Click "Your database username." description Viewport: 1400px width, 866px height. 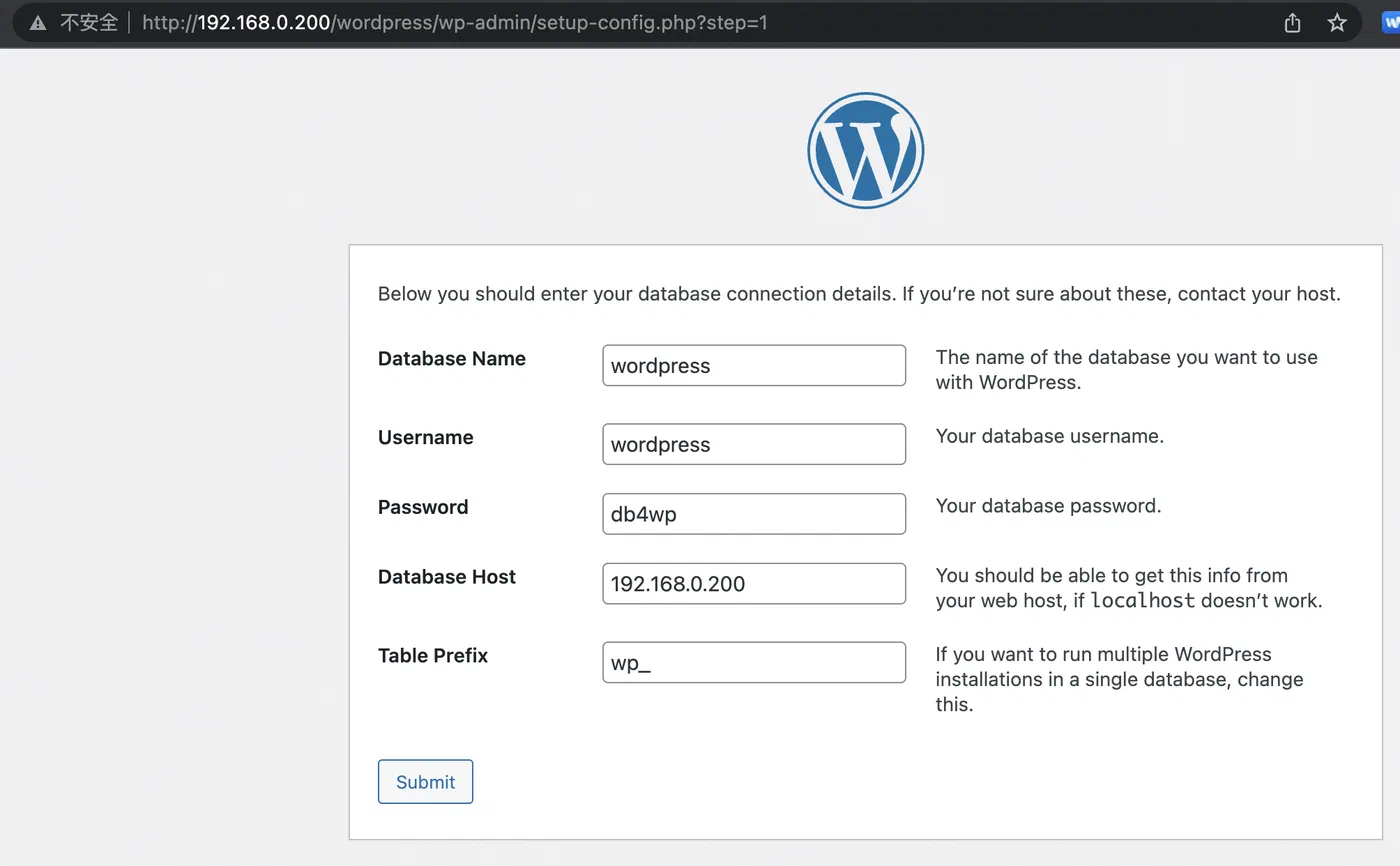tap(1050, 436)
